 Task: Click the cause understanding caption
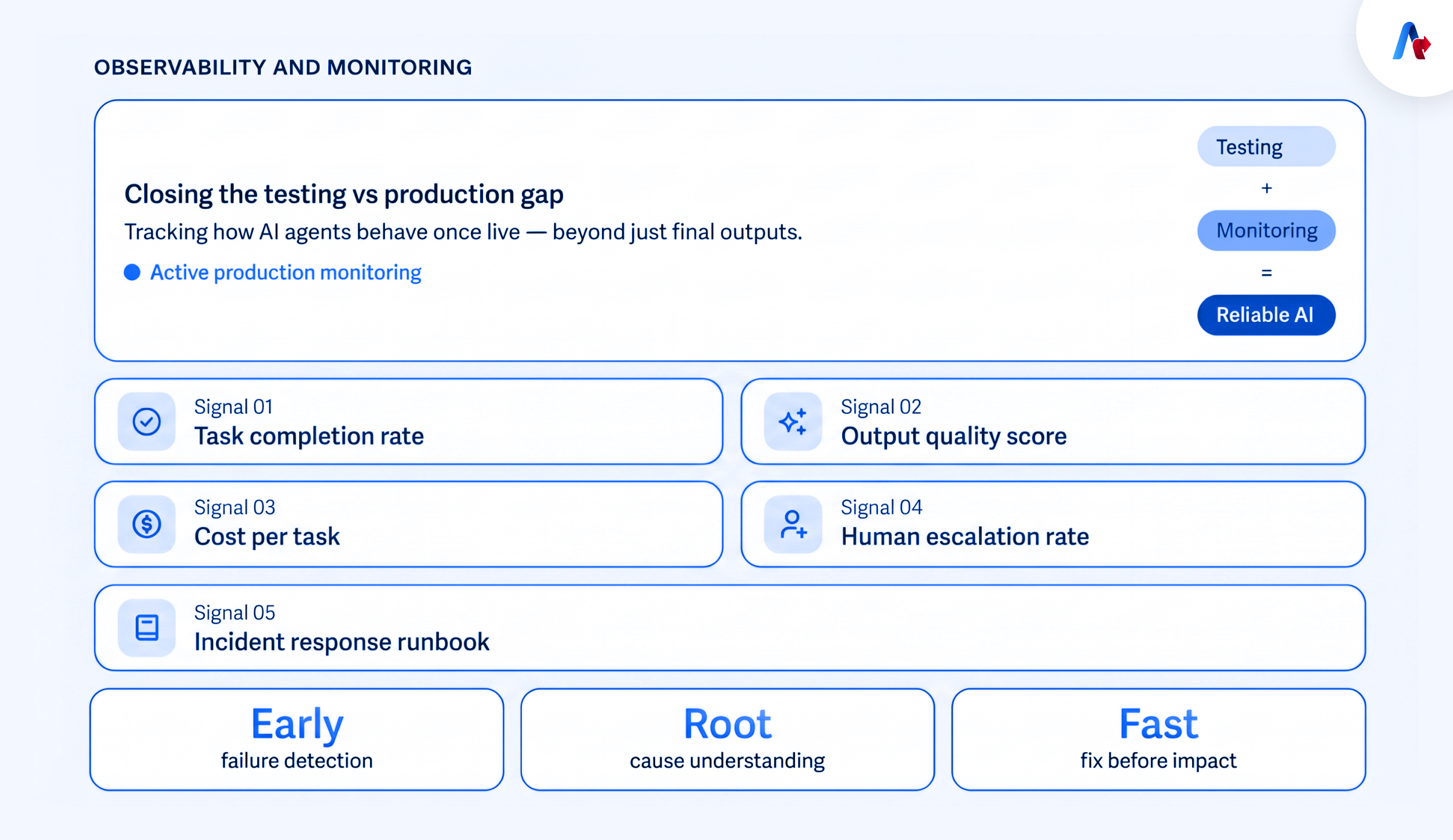point(727,761)
